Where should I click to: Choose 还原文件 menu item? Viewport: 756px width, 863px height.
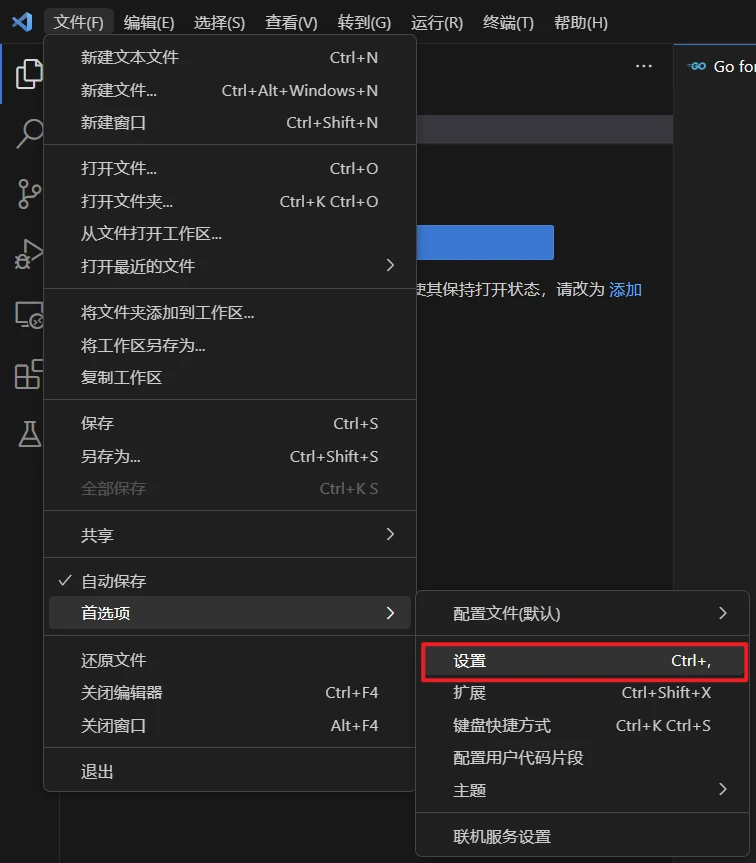pos(230,660)
